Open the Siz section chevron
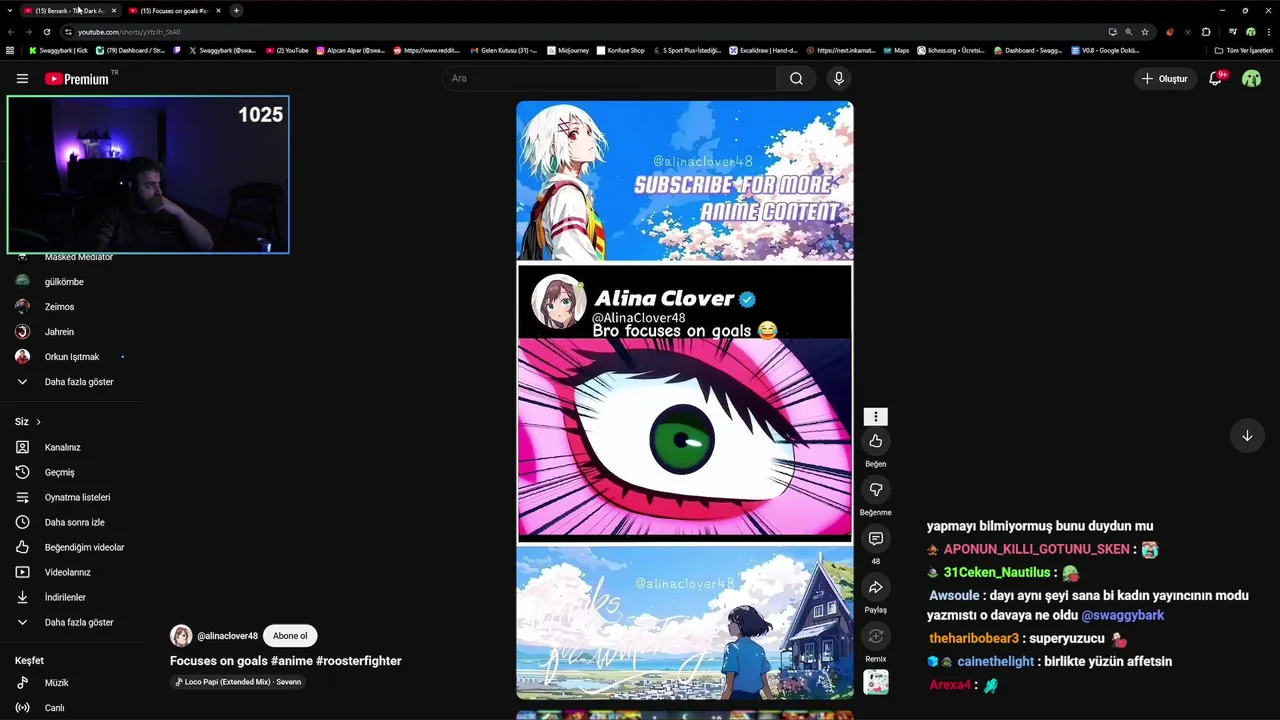 (38, 422)
